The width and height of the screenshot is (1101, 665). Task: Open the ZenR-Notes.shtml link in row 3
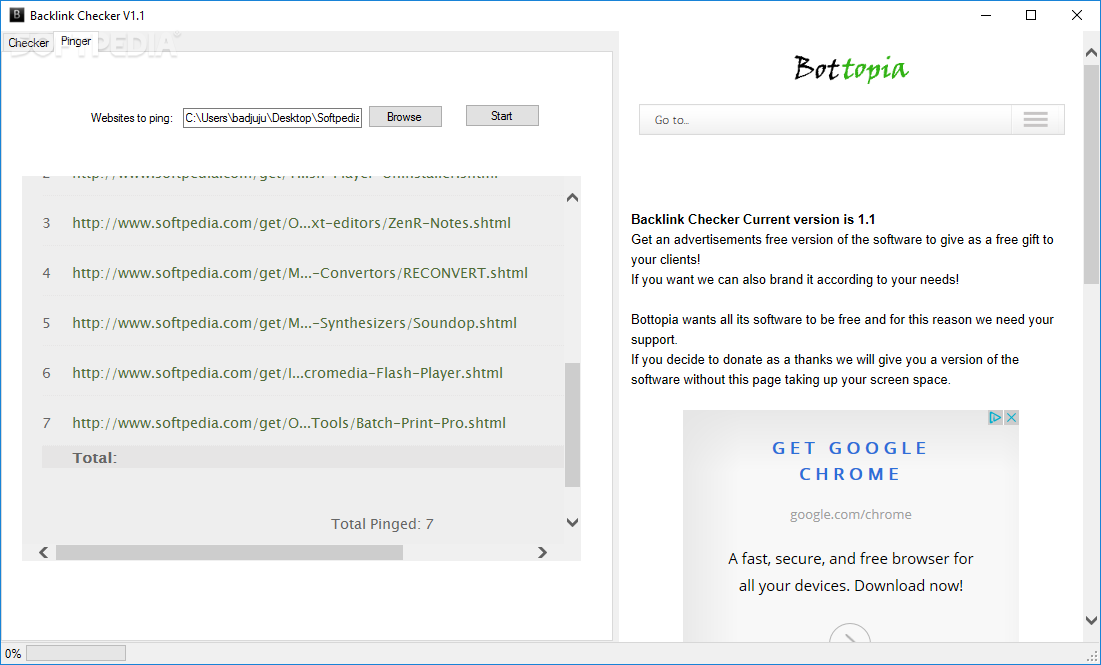click(291, 223)
